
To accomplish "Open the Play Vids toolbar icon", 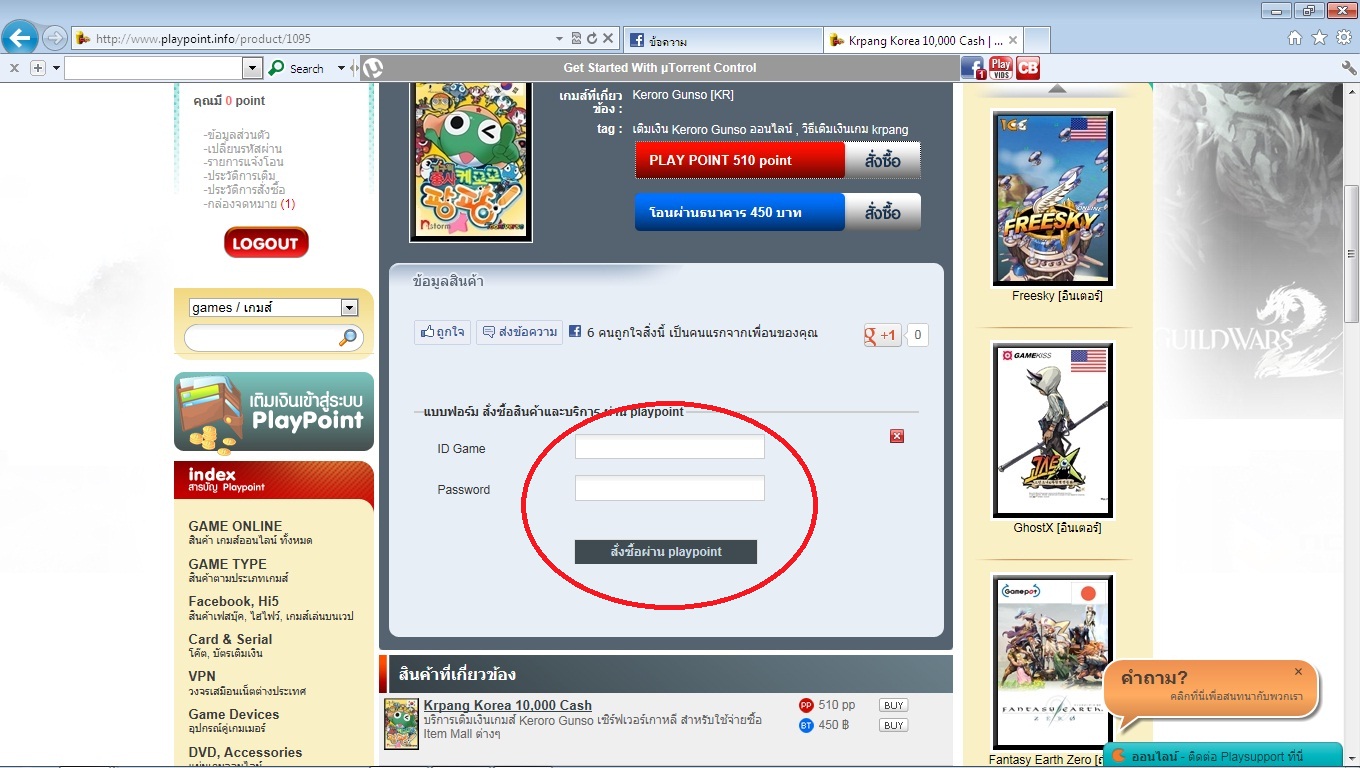I will point(1000,68).
